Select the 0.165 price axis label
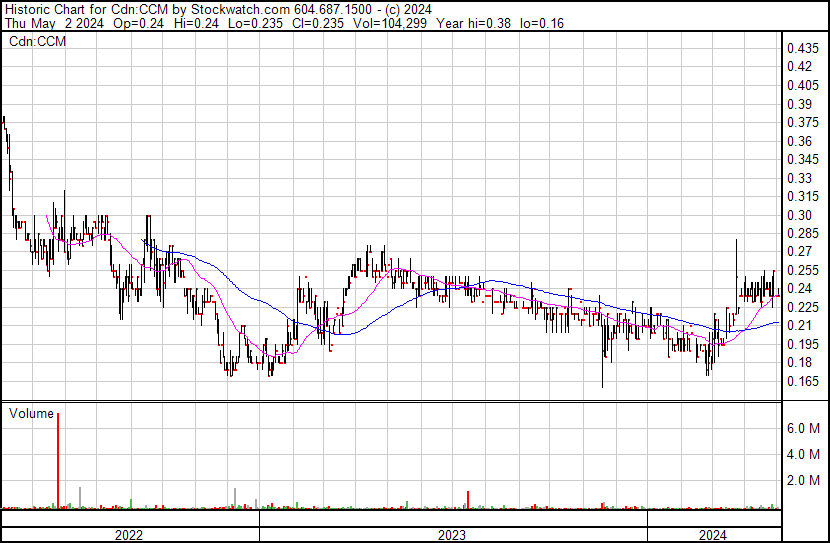Image resolution: width=830 pixels, height=543 pixels. point(803,382)
